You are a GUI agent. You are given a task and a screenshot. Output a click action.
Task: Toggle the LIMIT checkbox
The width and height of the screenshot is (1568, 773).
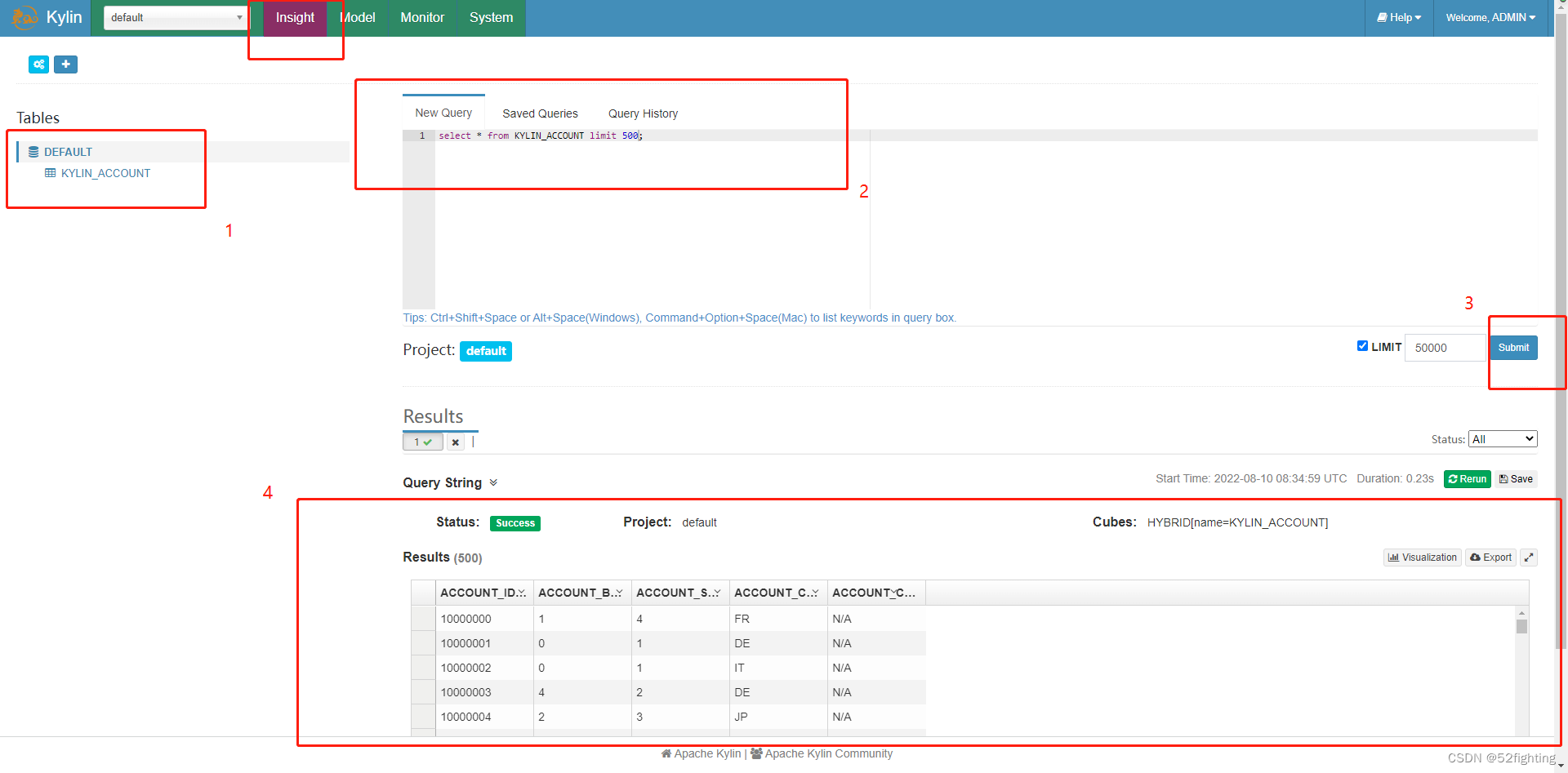(x=1362, y=346)
